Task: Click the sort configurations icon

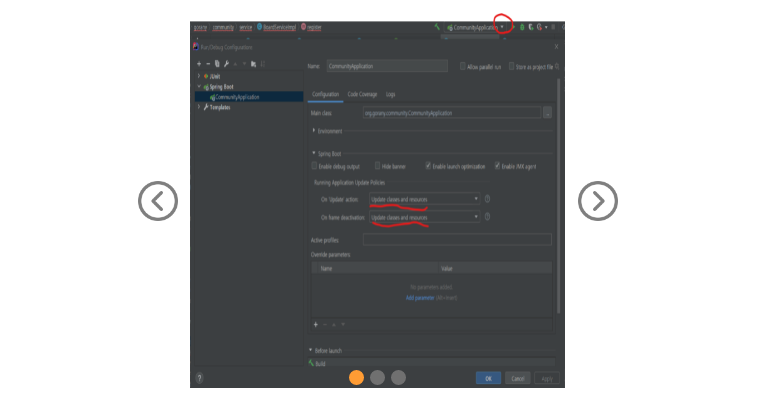Action: coord(262,64)
